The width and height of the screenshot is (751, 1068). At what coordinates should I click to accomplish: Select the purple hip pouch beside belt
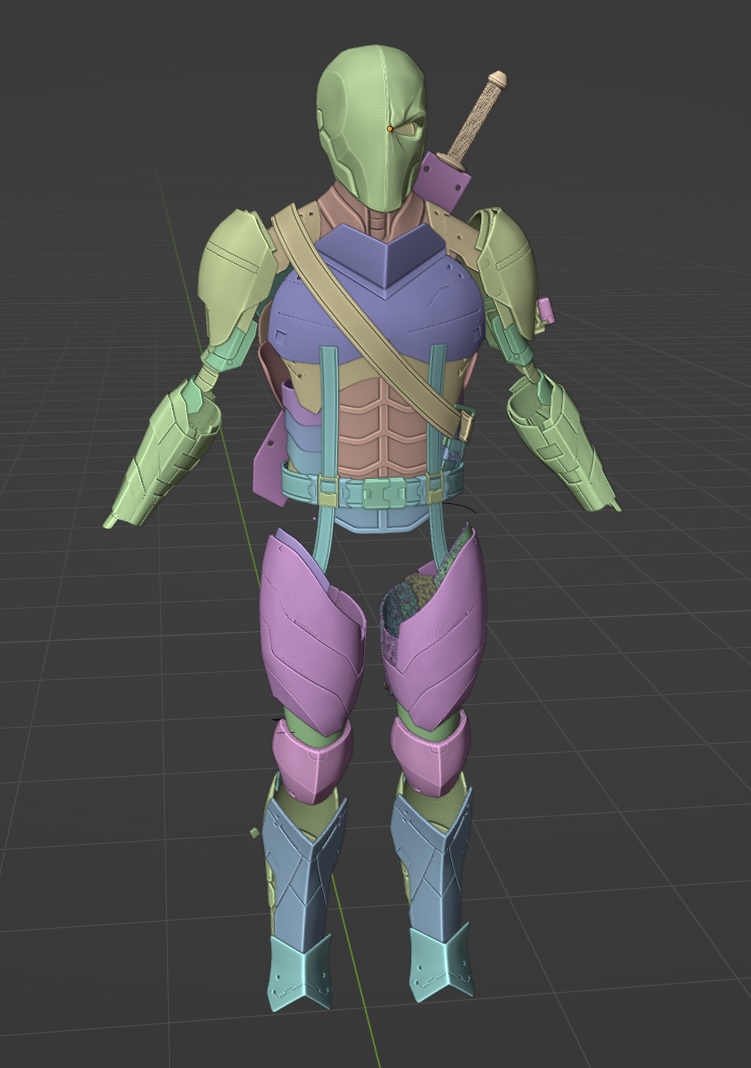(269, 463)
